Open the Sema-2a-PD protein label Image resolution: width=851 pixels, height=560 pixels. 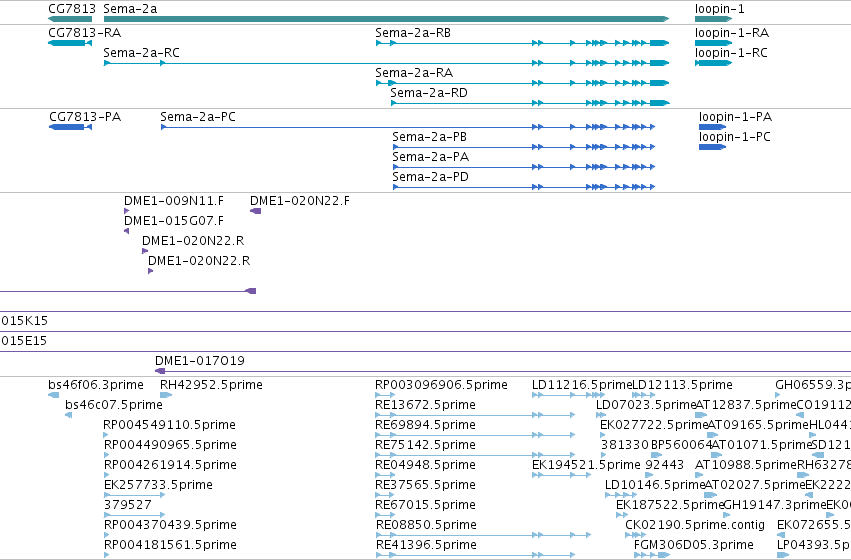(430, 177)
